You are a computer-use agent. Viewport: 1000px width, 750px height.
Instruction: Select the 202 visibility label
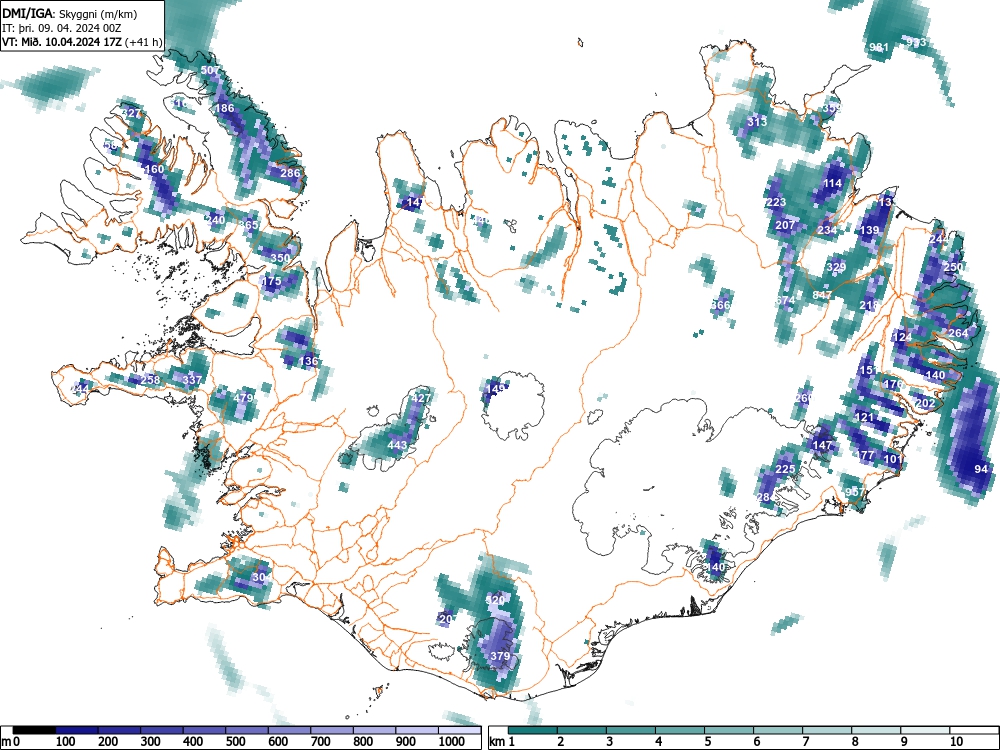coord(925,404)
